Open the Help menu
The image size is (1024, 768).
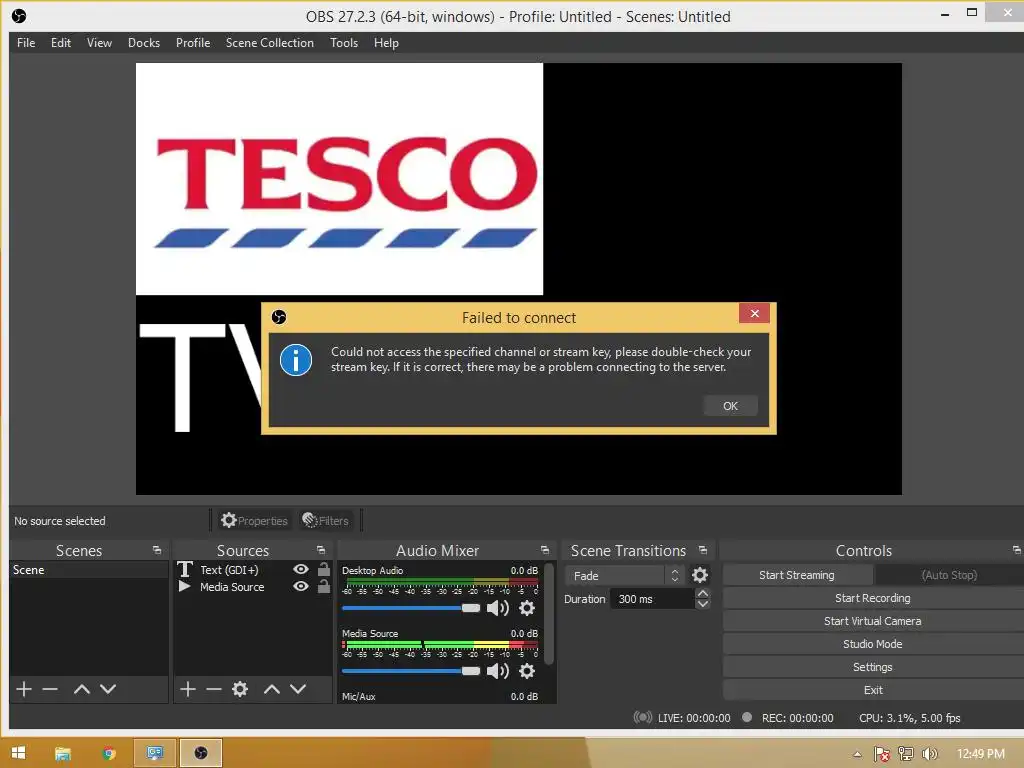coord(386,42)
